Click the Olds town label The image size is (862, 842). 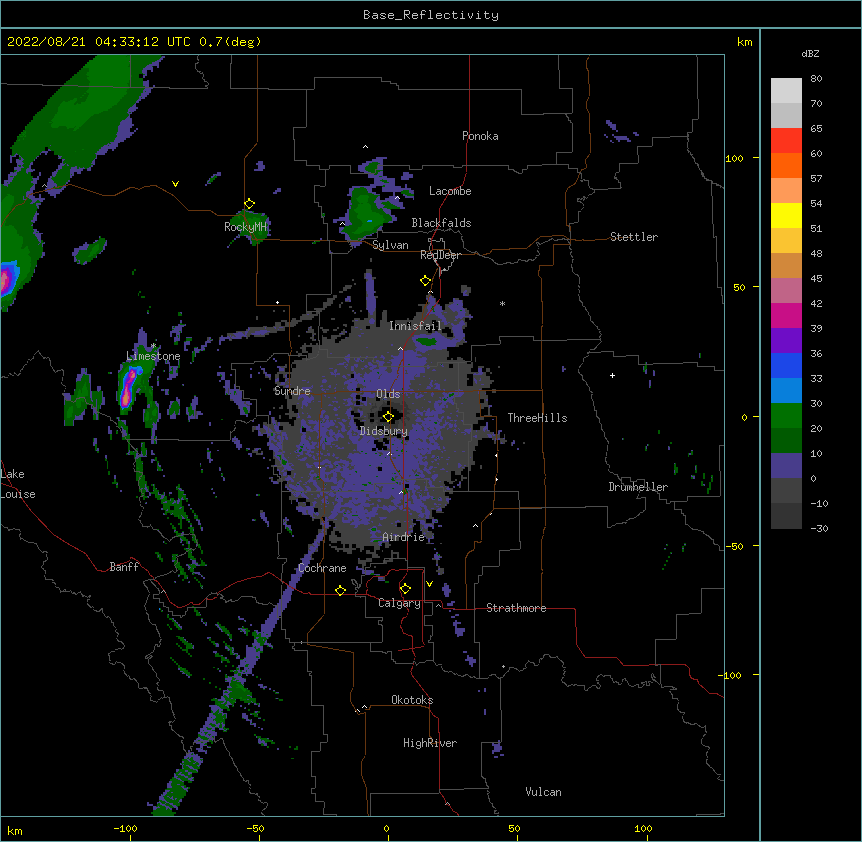click(x=388, y=394)
